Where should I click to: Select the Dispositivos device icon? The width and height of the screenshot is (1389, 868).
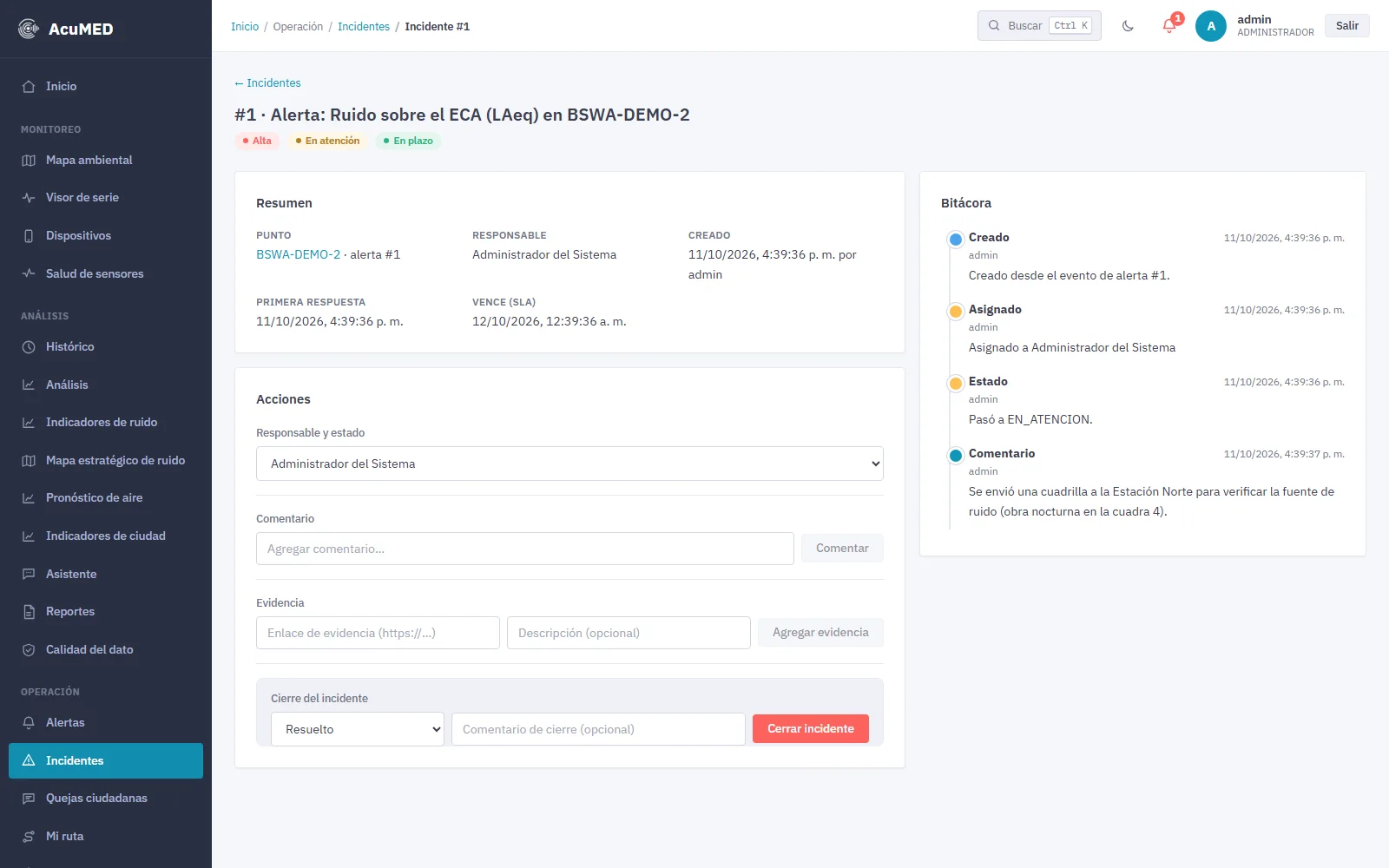pos(29,236)
